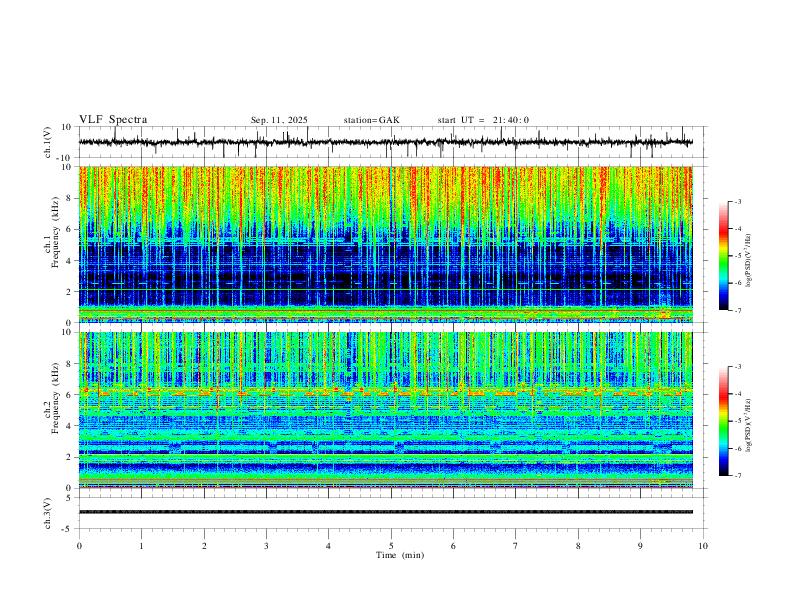Screen dimensions: 792x612
Task: Click the "Time (min)" axis label
Action: 400,555
